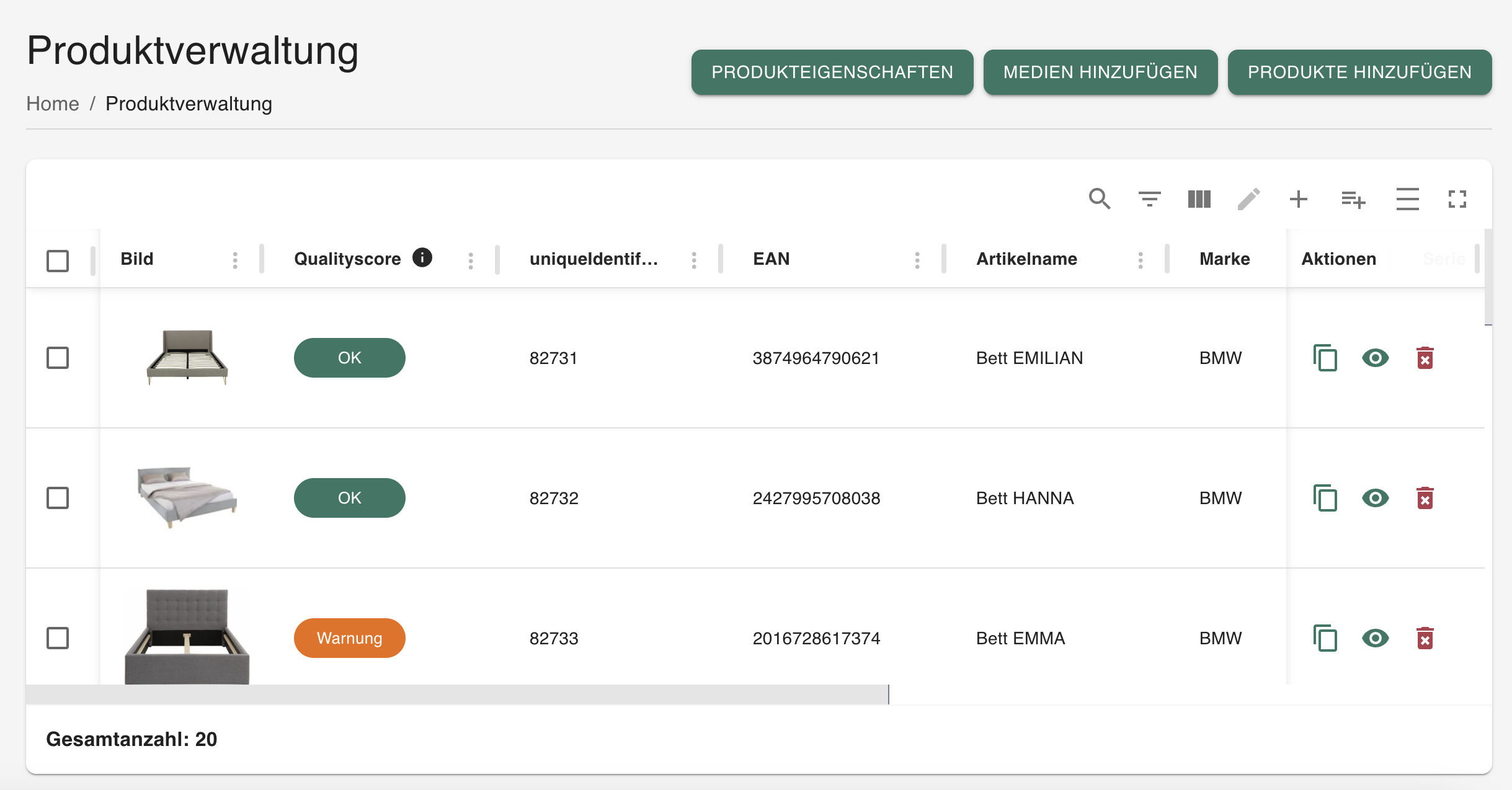Select the Bett EMILIAN row checkbox
1512x790 pixels.
(58, 358)
